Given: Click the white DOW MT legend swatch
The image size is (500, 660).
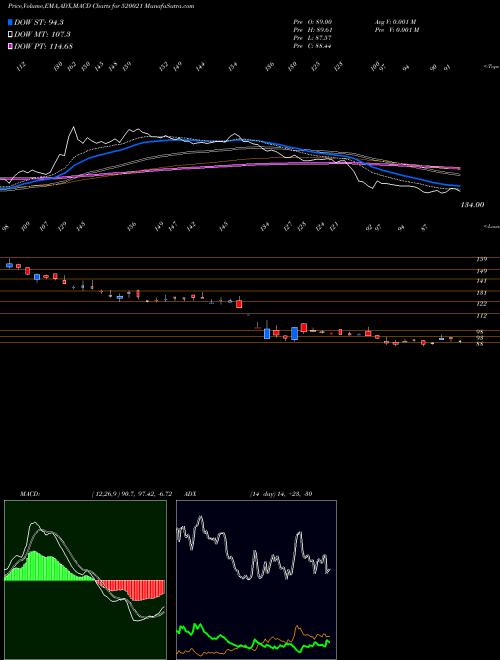Looking at the screenshot, I should (x=10, y=35).
